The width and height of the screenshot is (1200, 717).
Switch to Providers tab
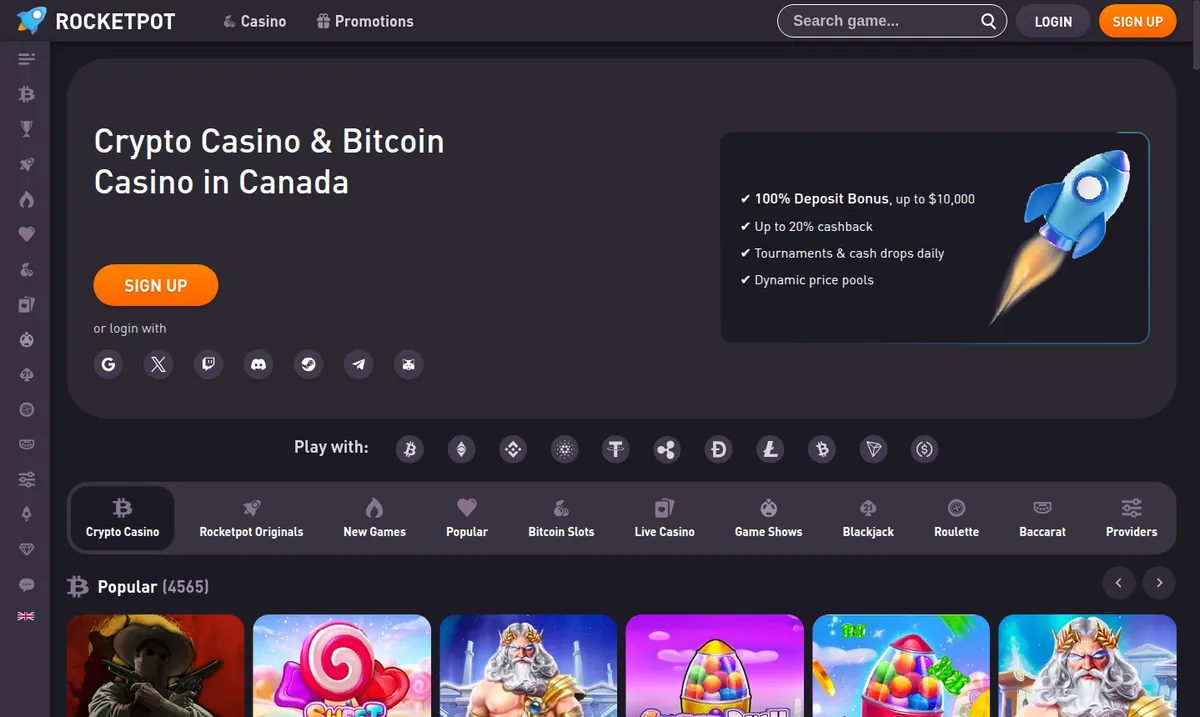[1131, 518]
